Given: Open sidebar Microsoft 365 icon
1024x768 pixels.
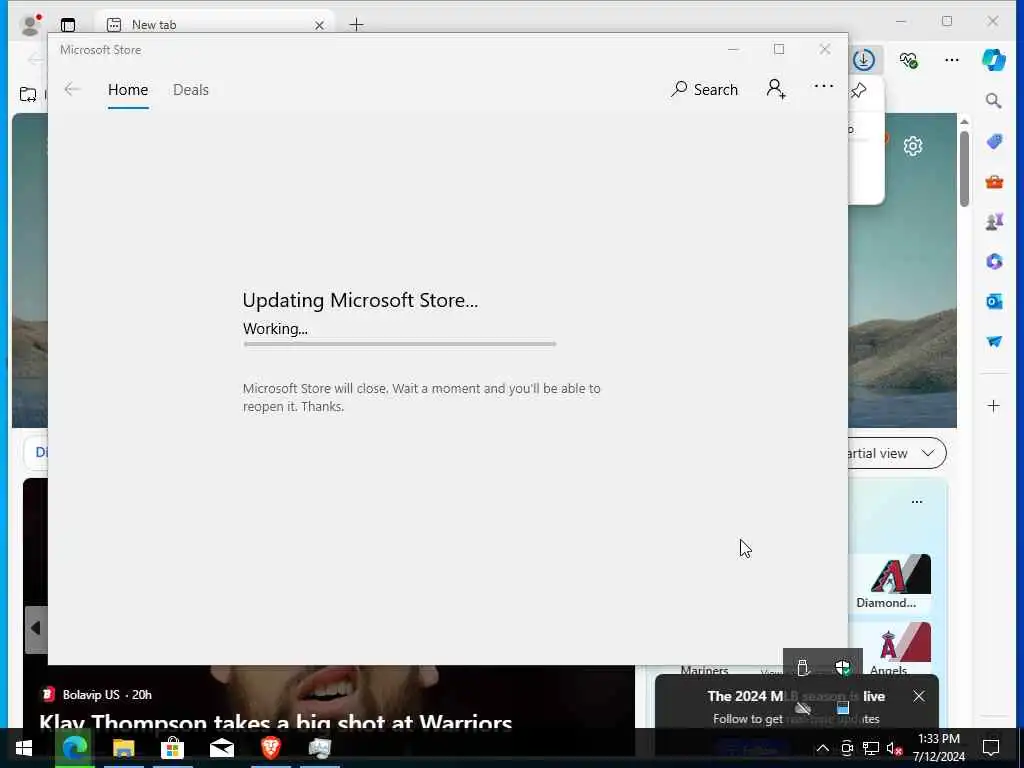Looking at the screenshot, I should pos(994,261).
